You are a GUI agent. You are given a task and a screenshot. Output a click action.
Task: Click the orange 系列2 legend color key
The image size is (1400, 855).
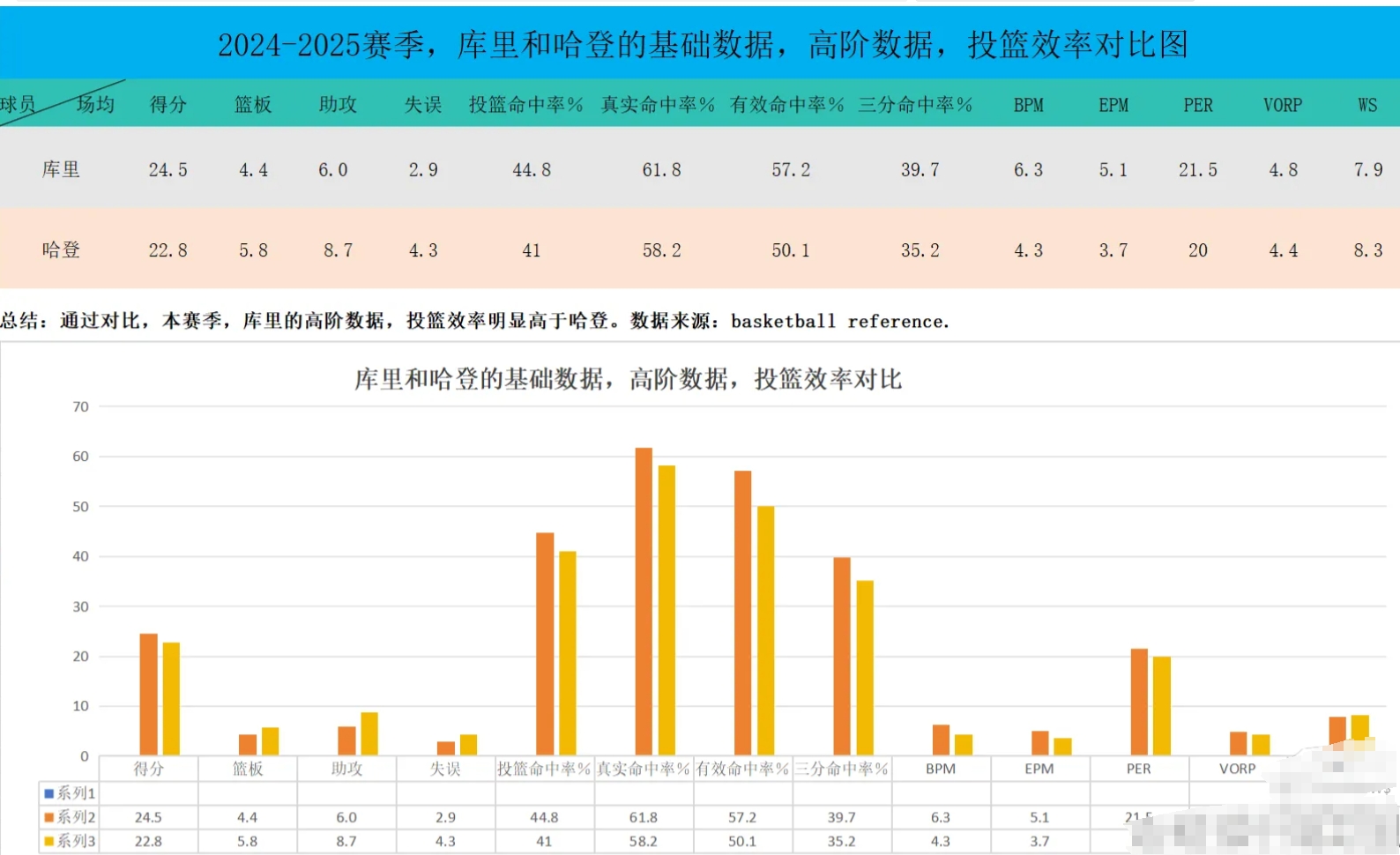48,817
